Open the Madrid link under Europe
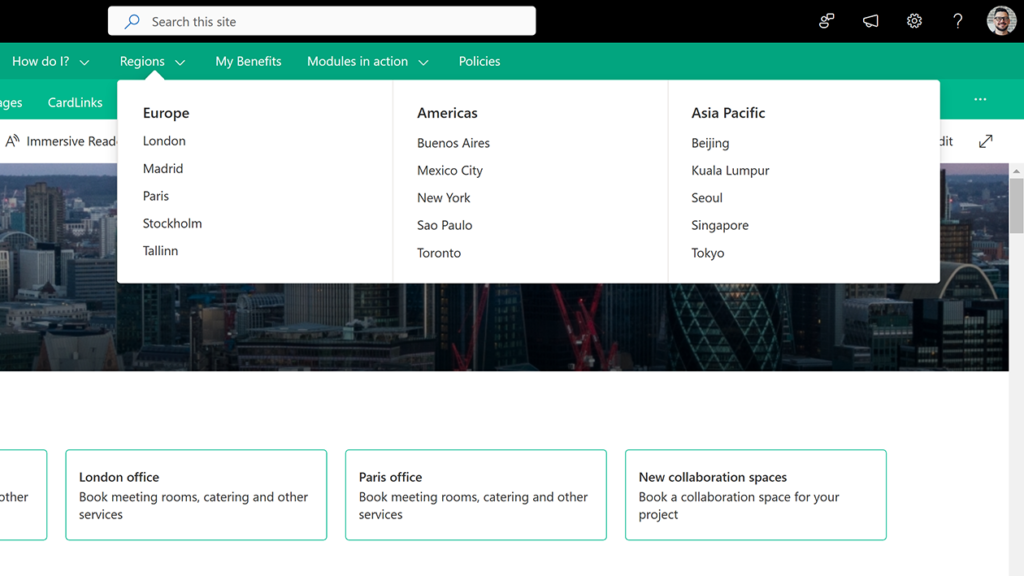The height and width of the screenshot is (576, 1024). [162, 168]
